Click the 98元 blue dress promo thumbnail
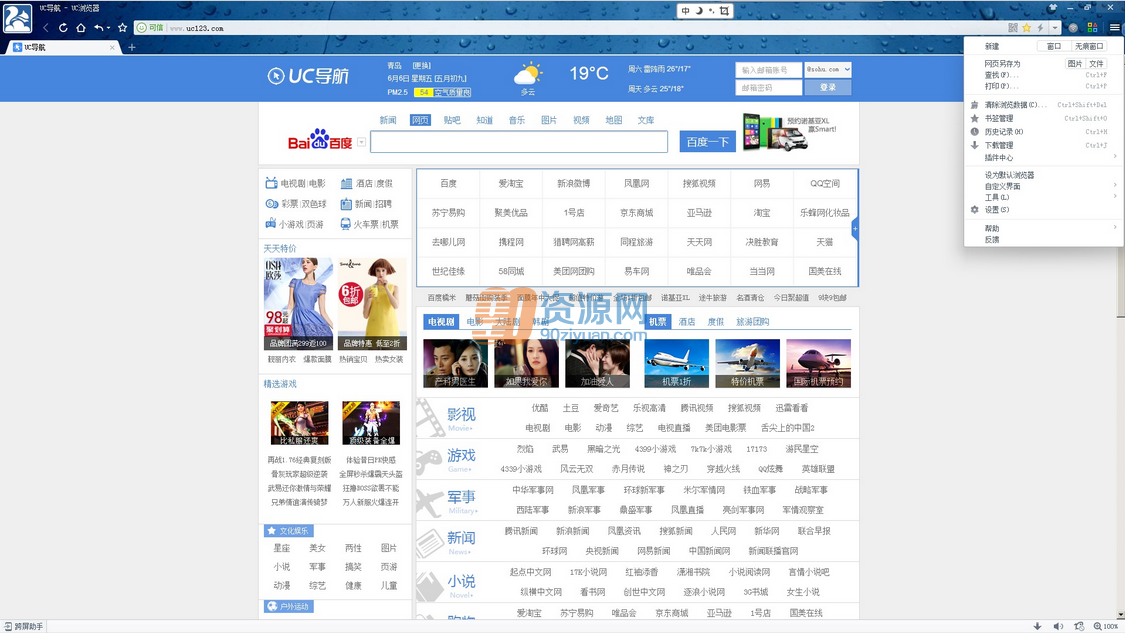This screenshot has height=633, width=1125. [298, 304]
